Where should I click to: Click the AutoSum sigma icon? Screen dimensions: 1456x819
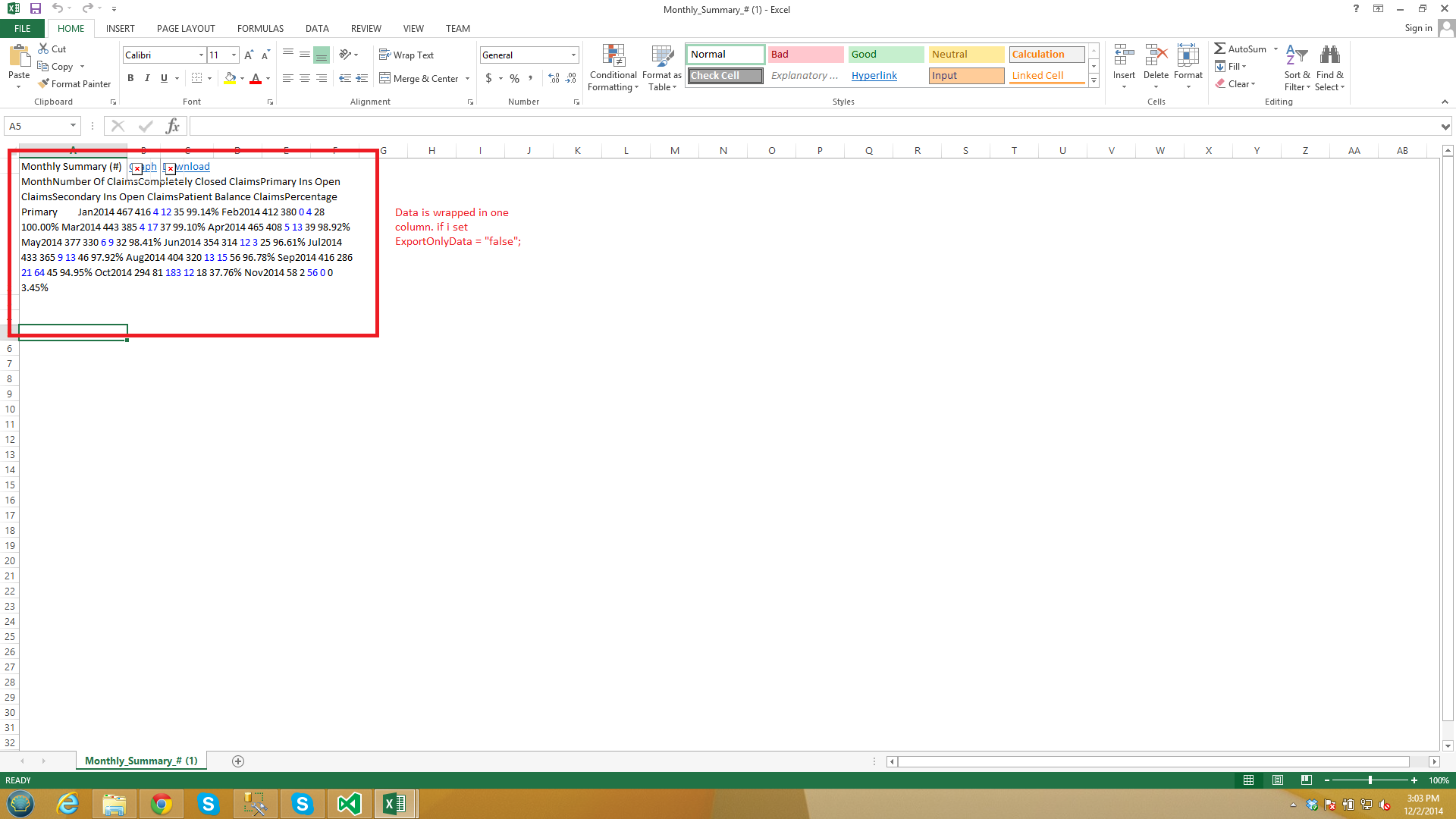pyautogui.click(x=1219, y=49)
